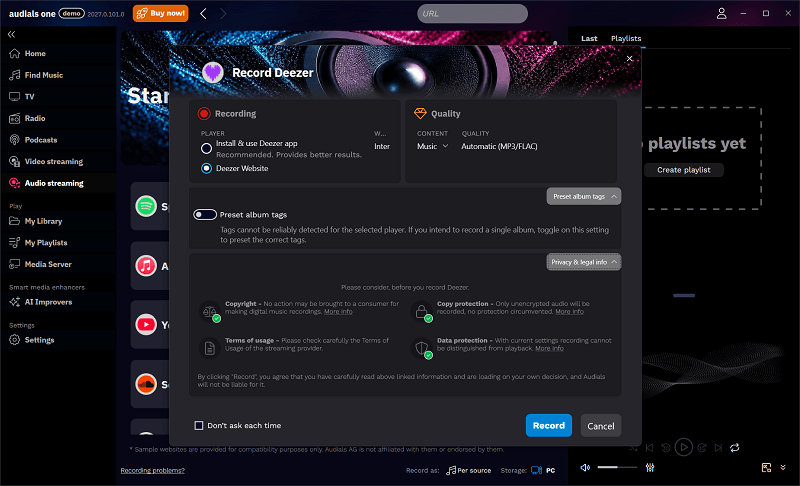Click the Copy protection lock icon

point(421,312)
